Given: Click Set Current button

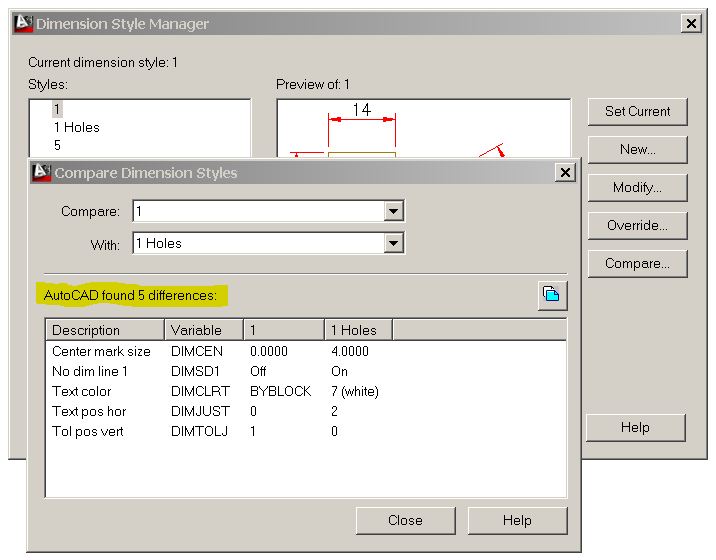Looking at the screenshot, I should (637, 111).
